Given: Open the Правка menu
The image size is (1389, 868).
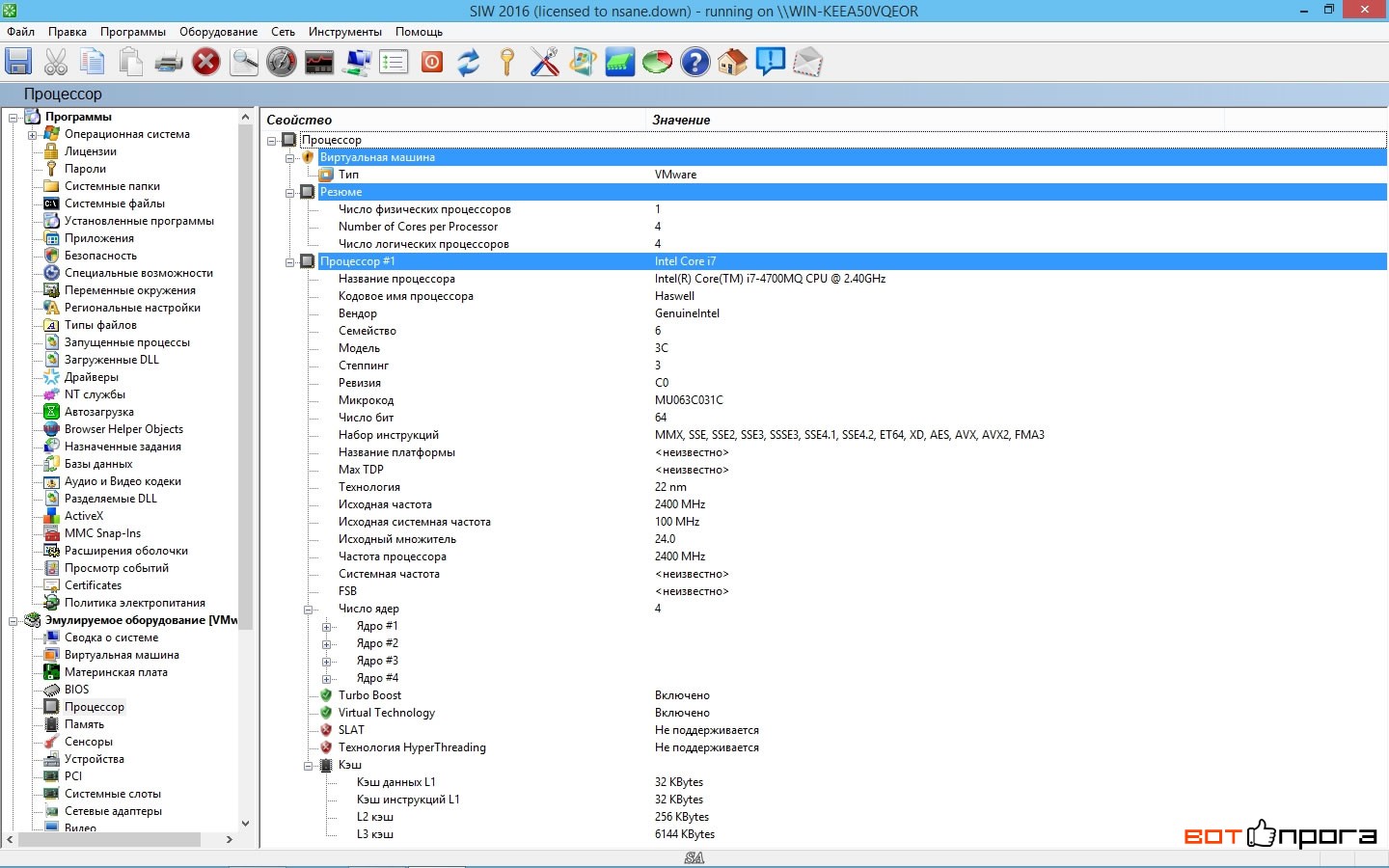Looking at the screenshot, I should pos(68,32).
